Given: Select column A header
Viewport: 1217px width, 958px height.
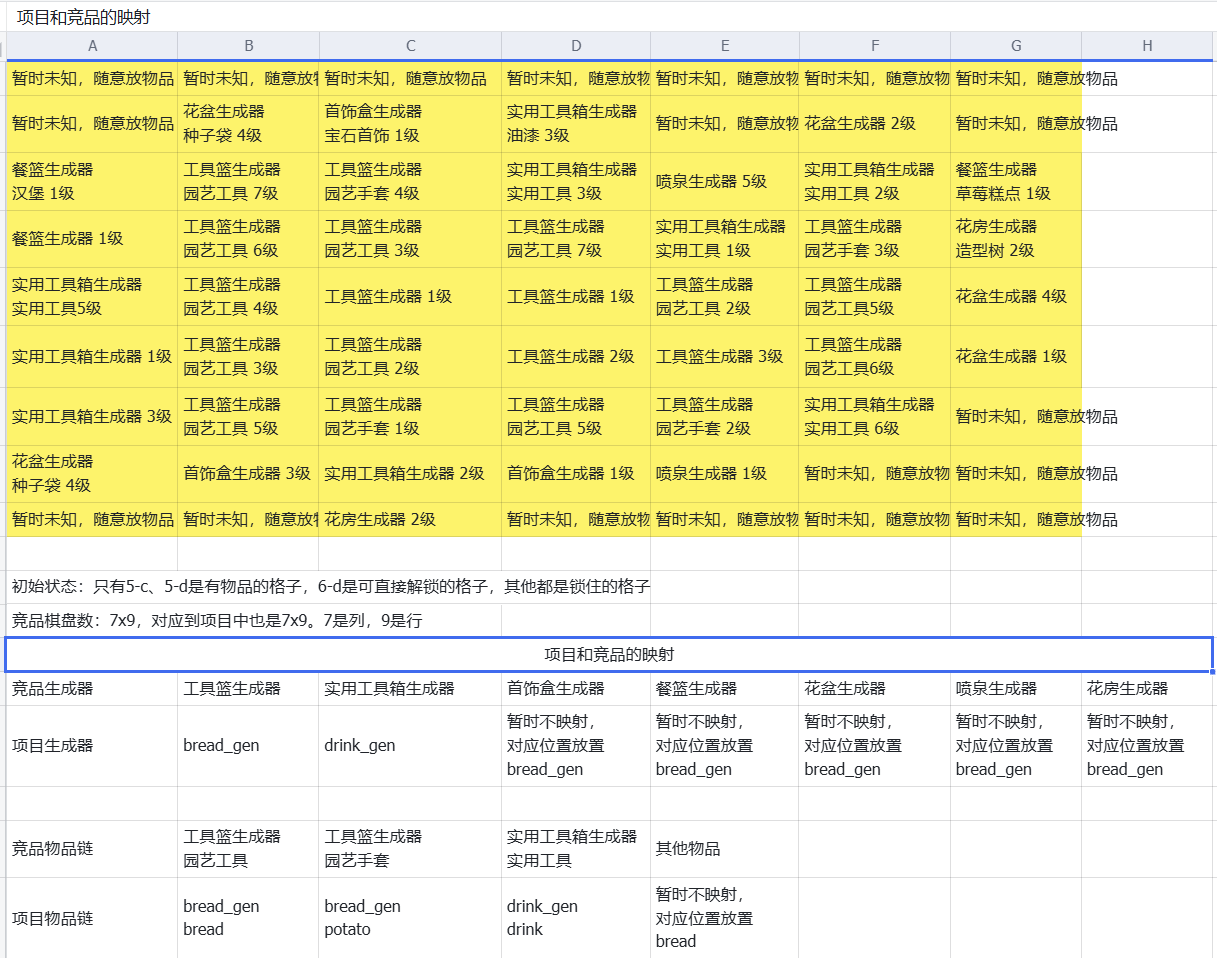Looking at the screenshot, I should coord(92,46).
